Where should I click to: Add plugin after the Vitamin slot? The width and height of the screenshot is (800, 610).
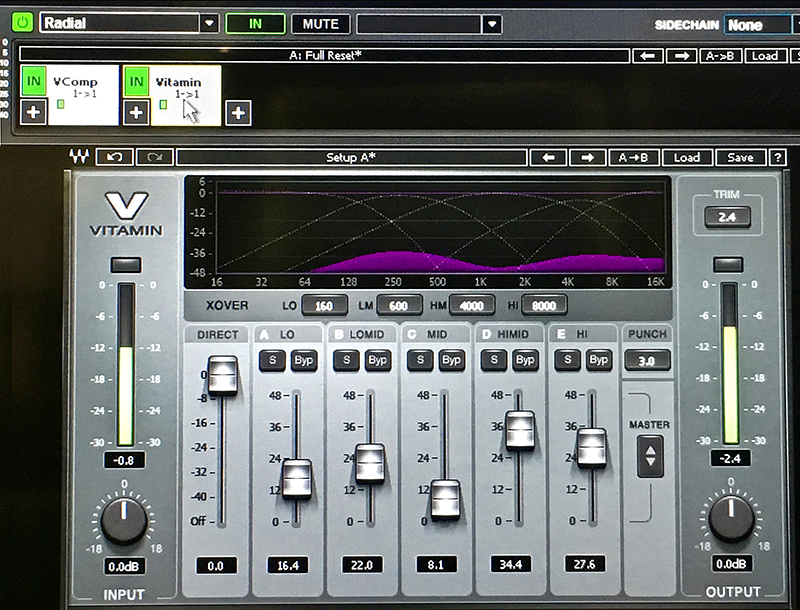click(238, 113)
